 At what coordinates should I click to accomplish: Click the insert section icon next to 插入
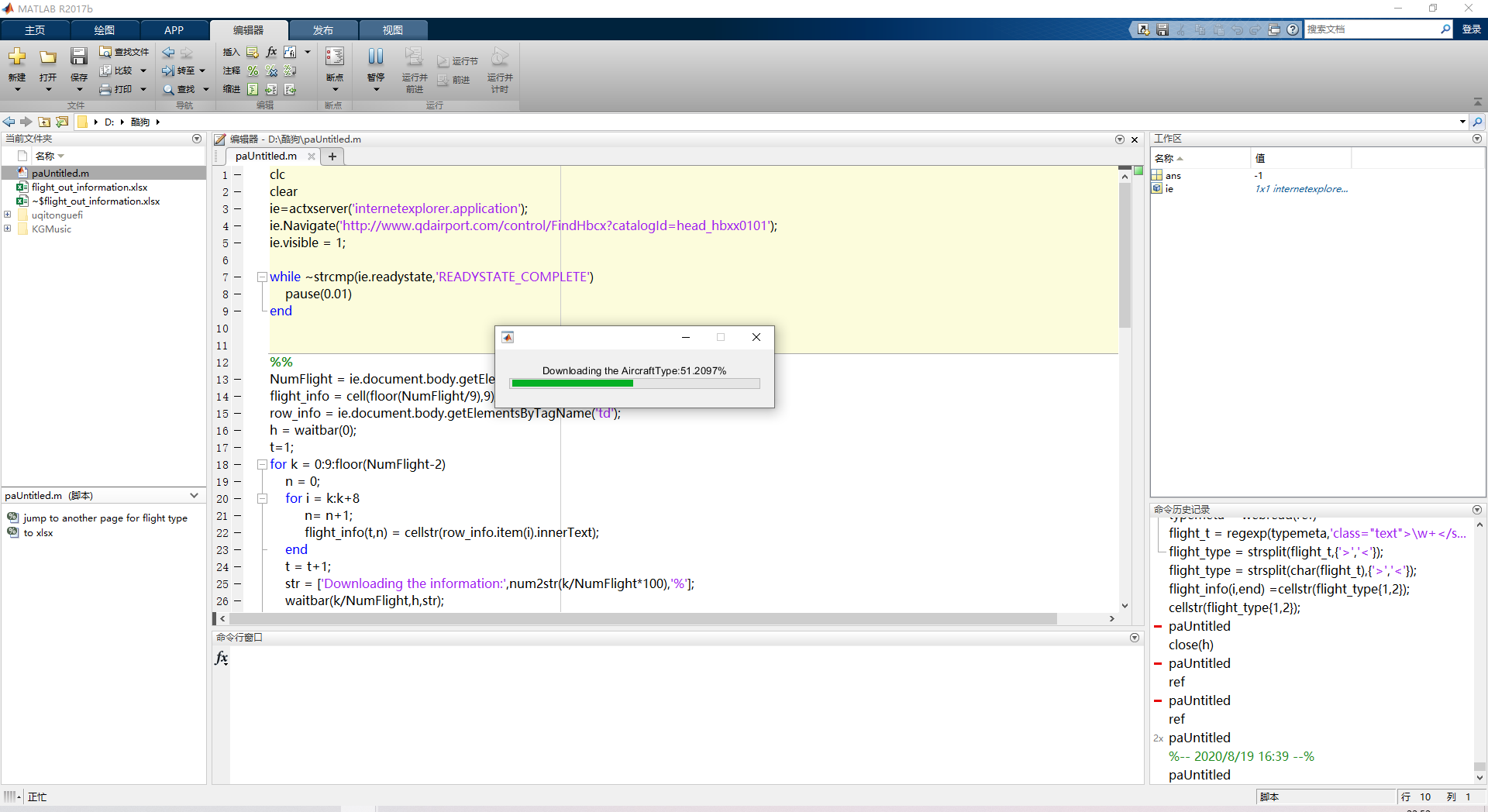coord(253,52)
